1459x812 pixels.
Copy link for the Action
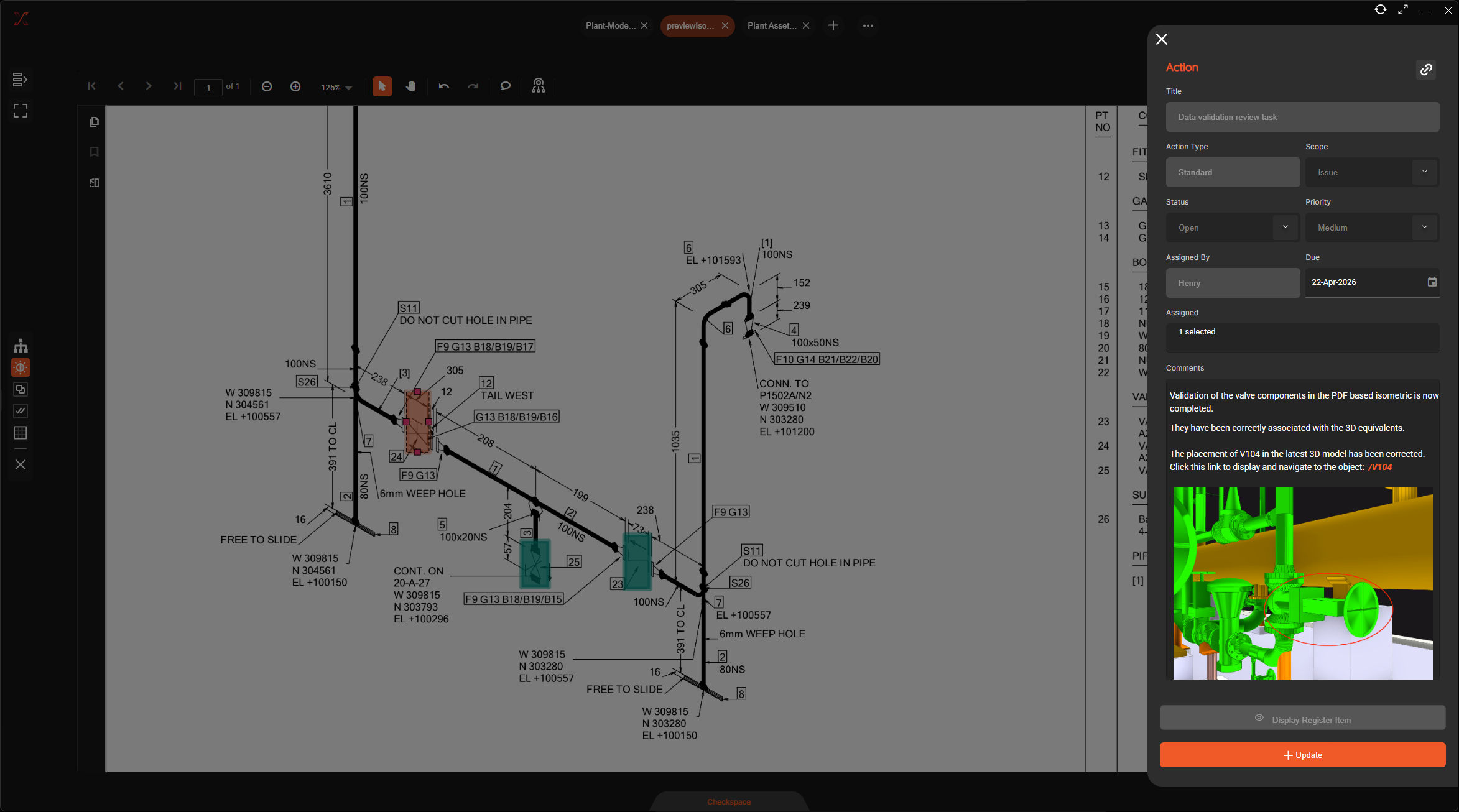tap(1426, 70)
